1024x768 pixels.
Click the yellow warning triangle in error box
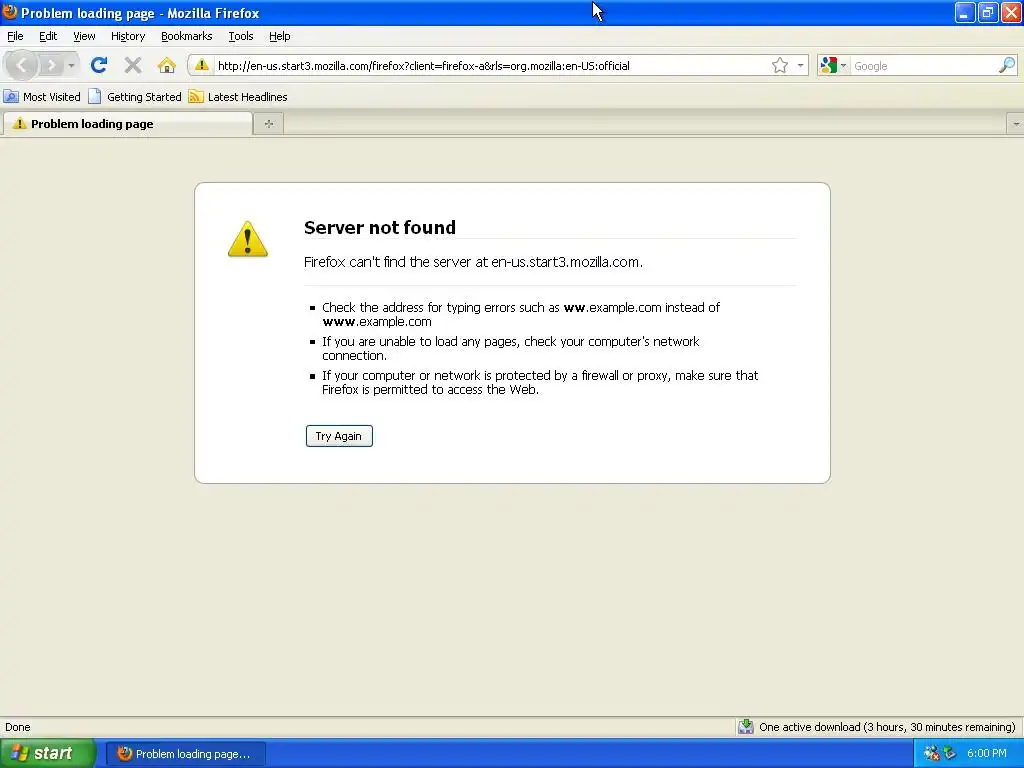pyautogui.click(x=248, y=238)
